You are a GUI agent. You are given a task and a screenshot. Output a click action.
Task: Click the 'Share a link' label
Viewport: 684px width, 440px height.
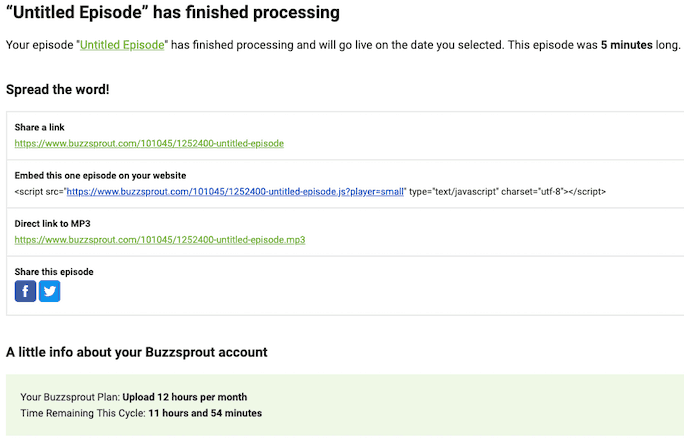pyautogui.click(x=39, y=127)
